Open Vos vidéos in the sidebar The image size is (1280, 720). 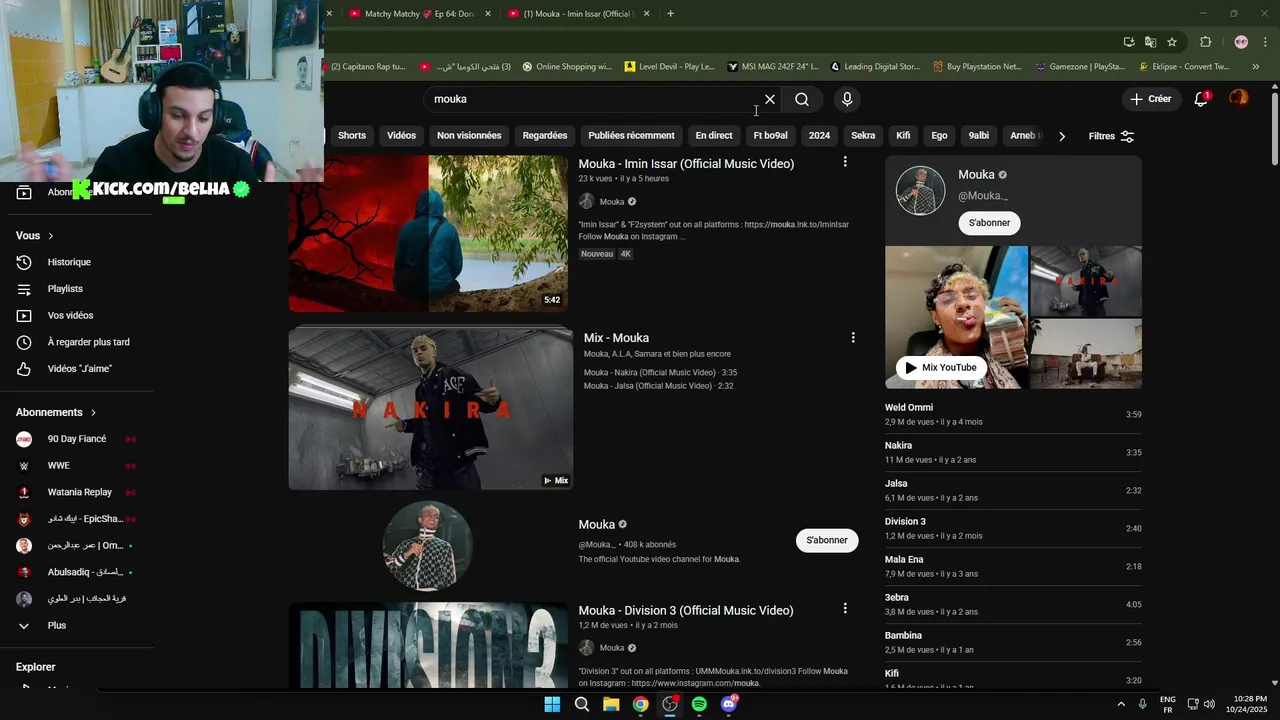pyautogui.click(x=70, y=315)
